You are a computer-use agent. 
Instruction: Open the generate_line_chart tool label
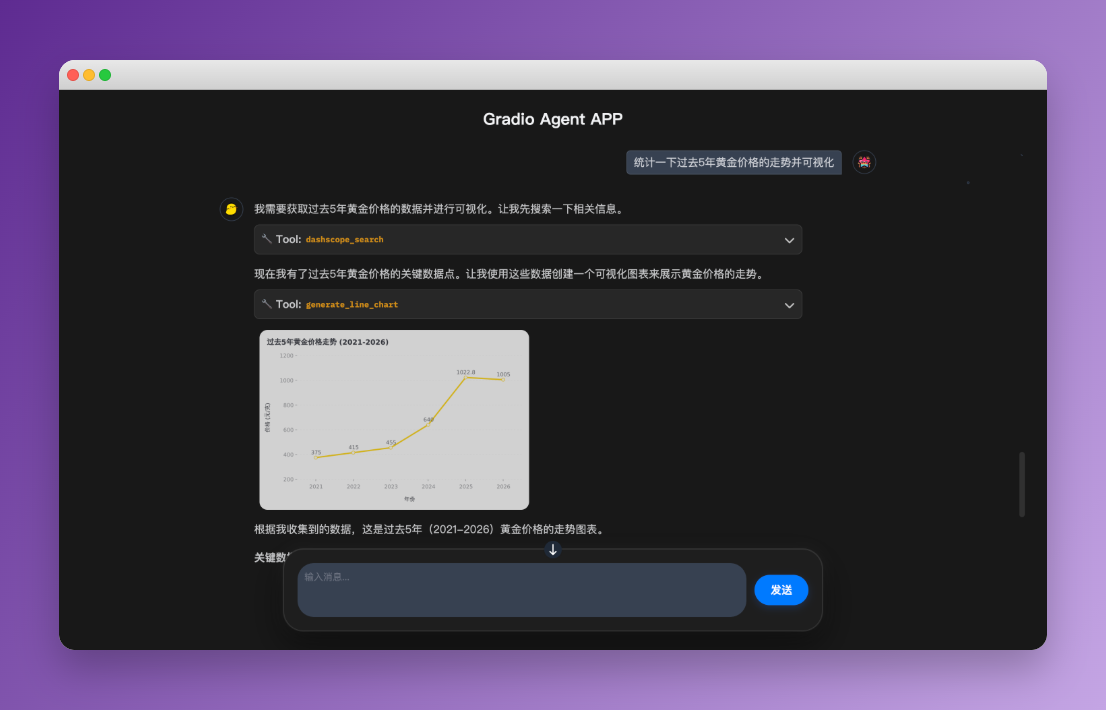coord(351,304)
